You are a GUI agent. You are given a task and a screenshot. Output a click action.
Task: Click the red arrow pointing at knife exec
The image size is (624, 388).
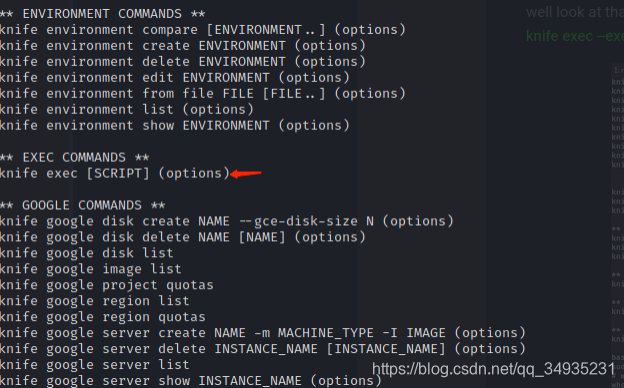coord(246,174)
